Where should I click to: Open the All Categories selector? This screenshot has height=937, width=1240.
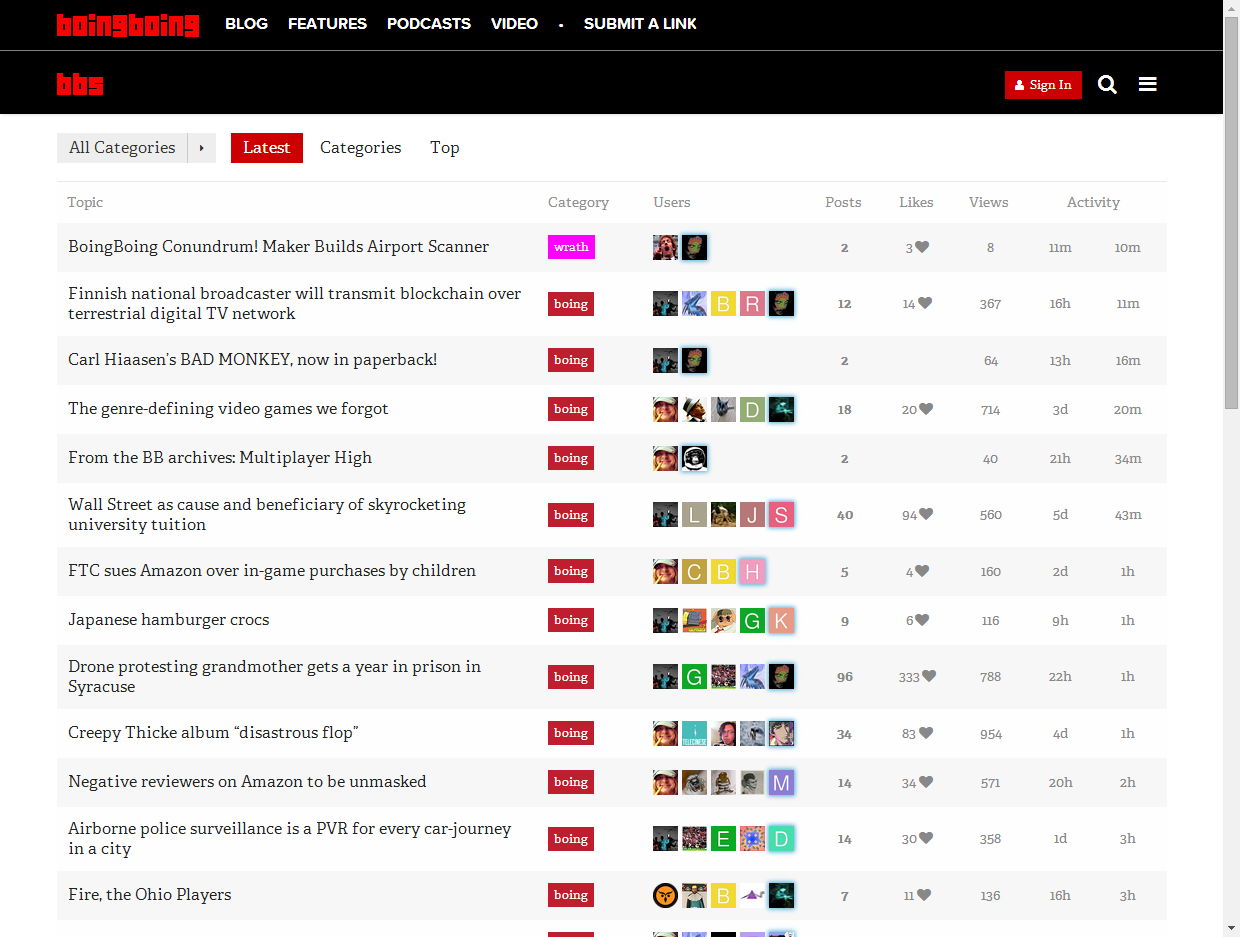click(122, 148)
